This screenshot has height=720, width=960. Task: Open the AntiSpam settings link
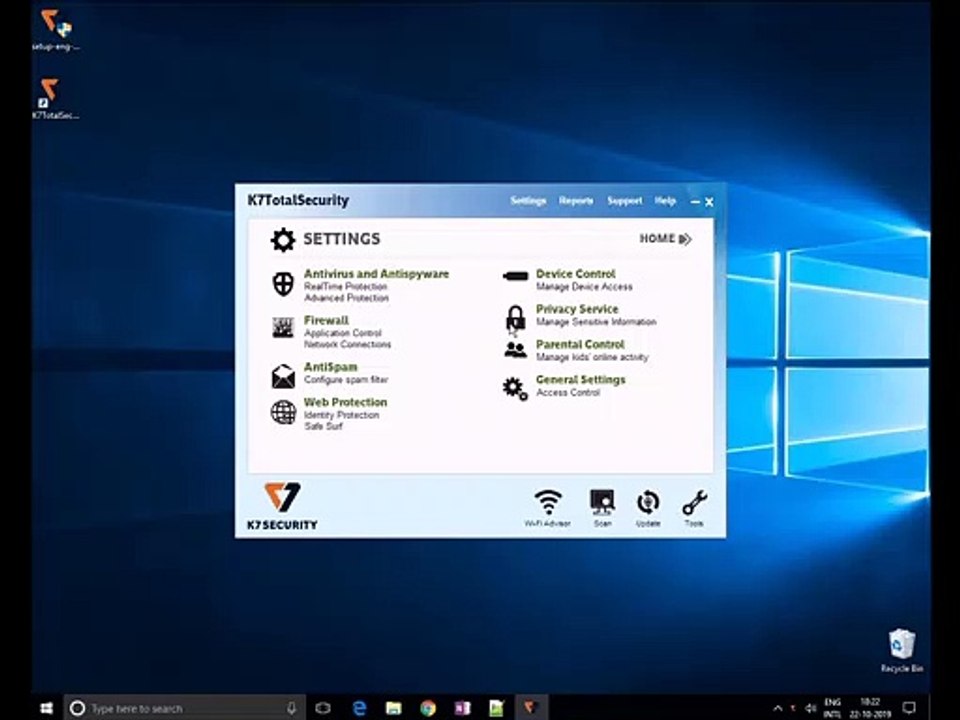(331, 367)
